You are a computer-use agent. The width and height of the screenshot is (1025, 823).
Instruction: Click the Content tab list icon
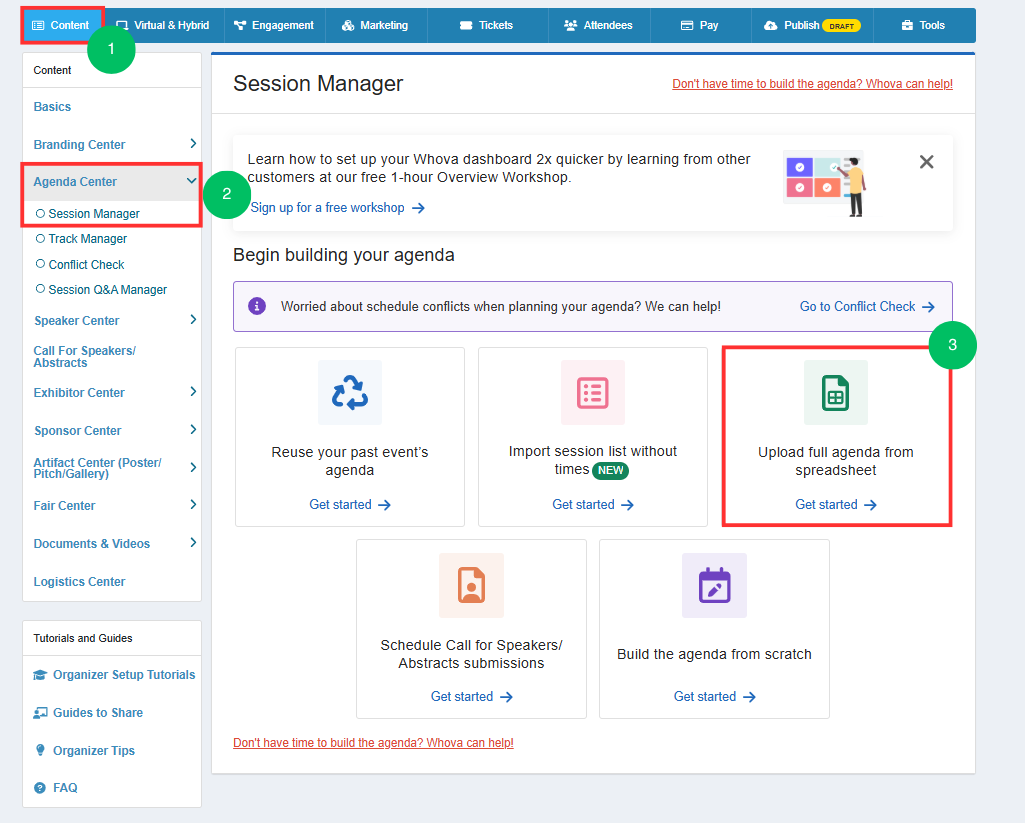click(38, 25)
